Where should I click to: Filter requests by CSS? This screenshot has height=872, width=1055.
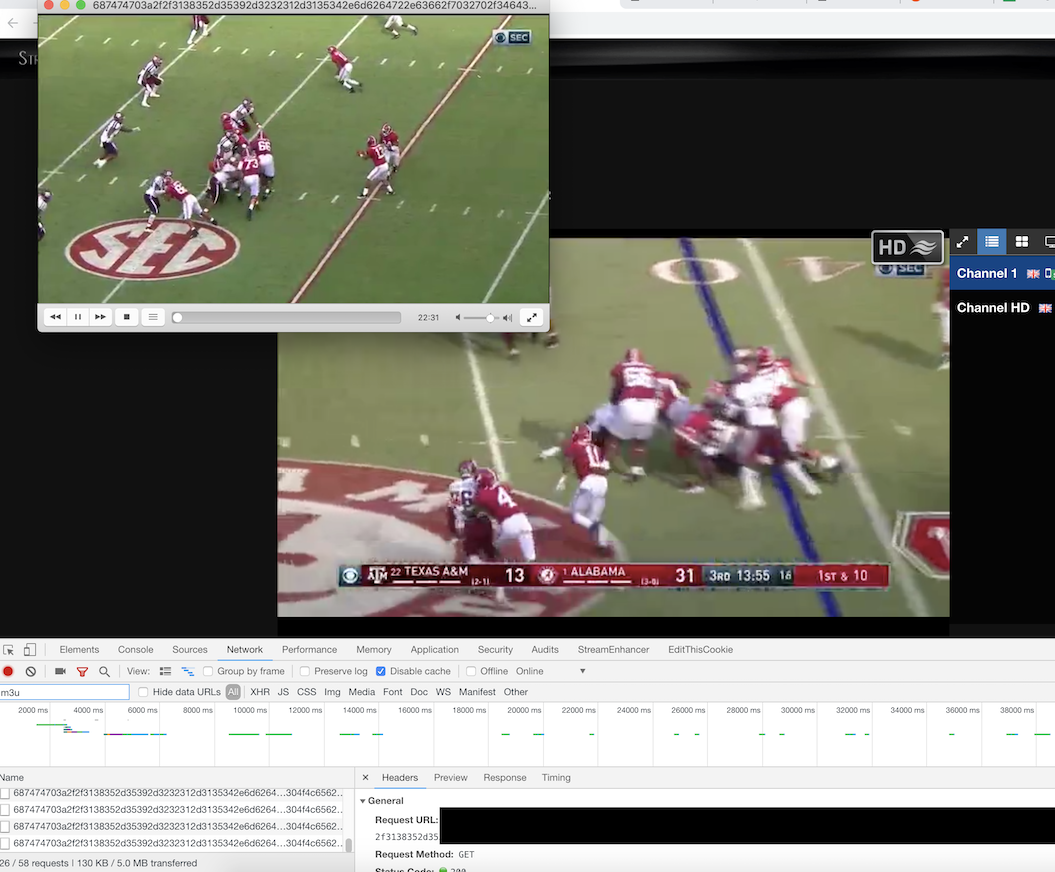pyautogui.click(x=306, y=692)
